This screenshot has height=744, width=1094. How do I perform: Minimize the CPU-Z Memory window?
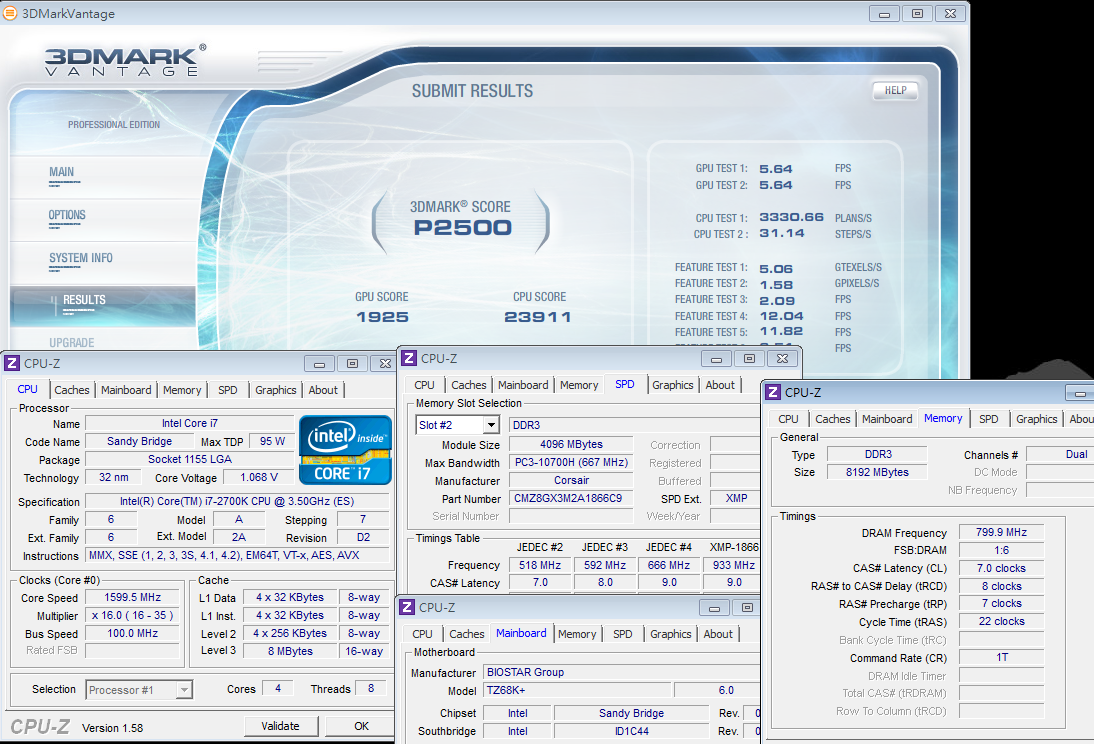[x=1079, y=393]
